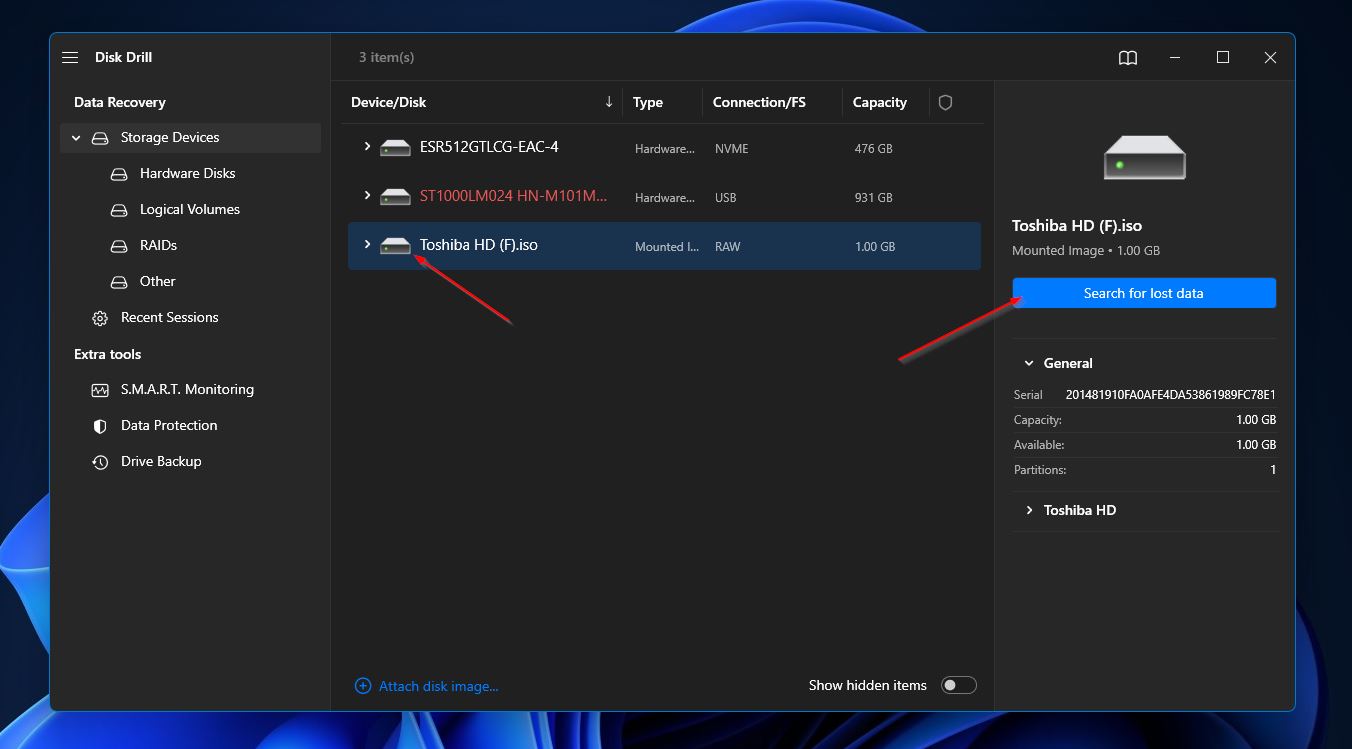Expand the Toshiba HD partition section
The height and width of the screenshot is (749, 1352).
pos(1028,511)
